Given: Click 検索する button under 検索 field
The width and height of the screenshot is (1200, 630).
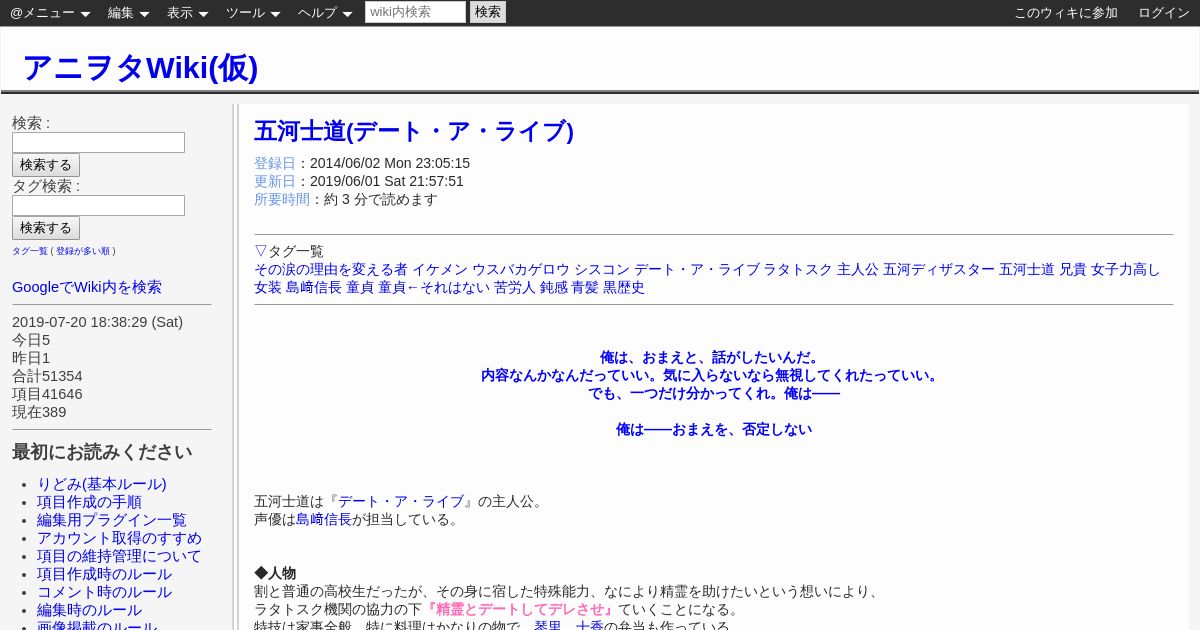Looking at the screenshot, I should point(46,165).
